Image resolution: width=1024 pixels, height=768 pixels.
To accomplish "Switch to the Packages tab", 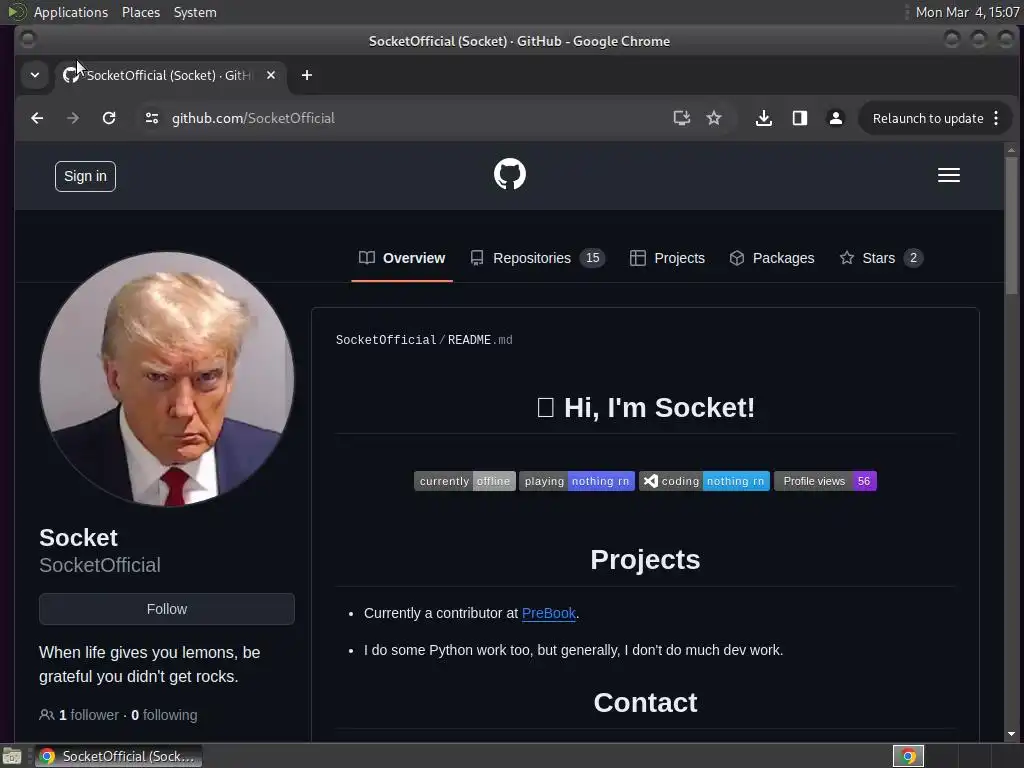I will pos(771,258).
